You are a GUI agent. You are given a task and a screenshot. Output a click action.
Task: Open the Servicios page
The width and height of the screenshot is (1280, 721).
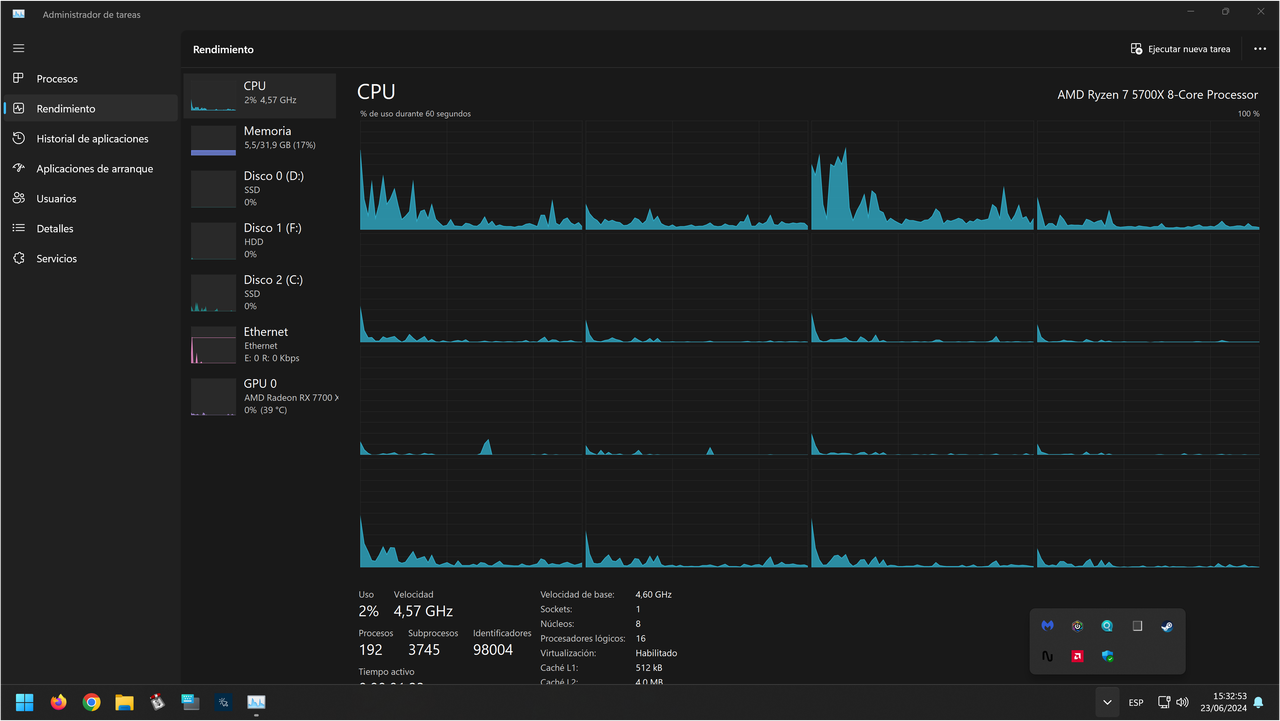coord(90,258)
